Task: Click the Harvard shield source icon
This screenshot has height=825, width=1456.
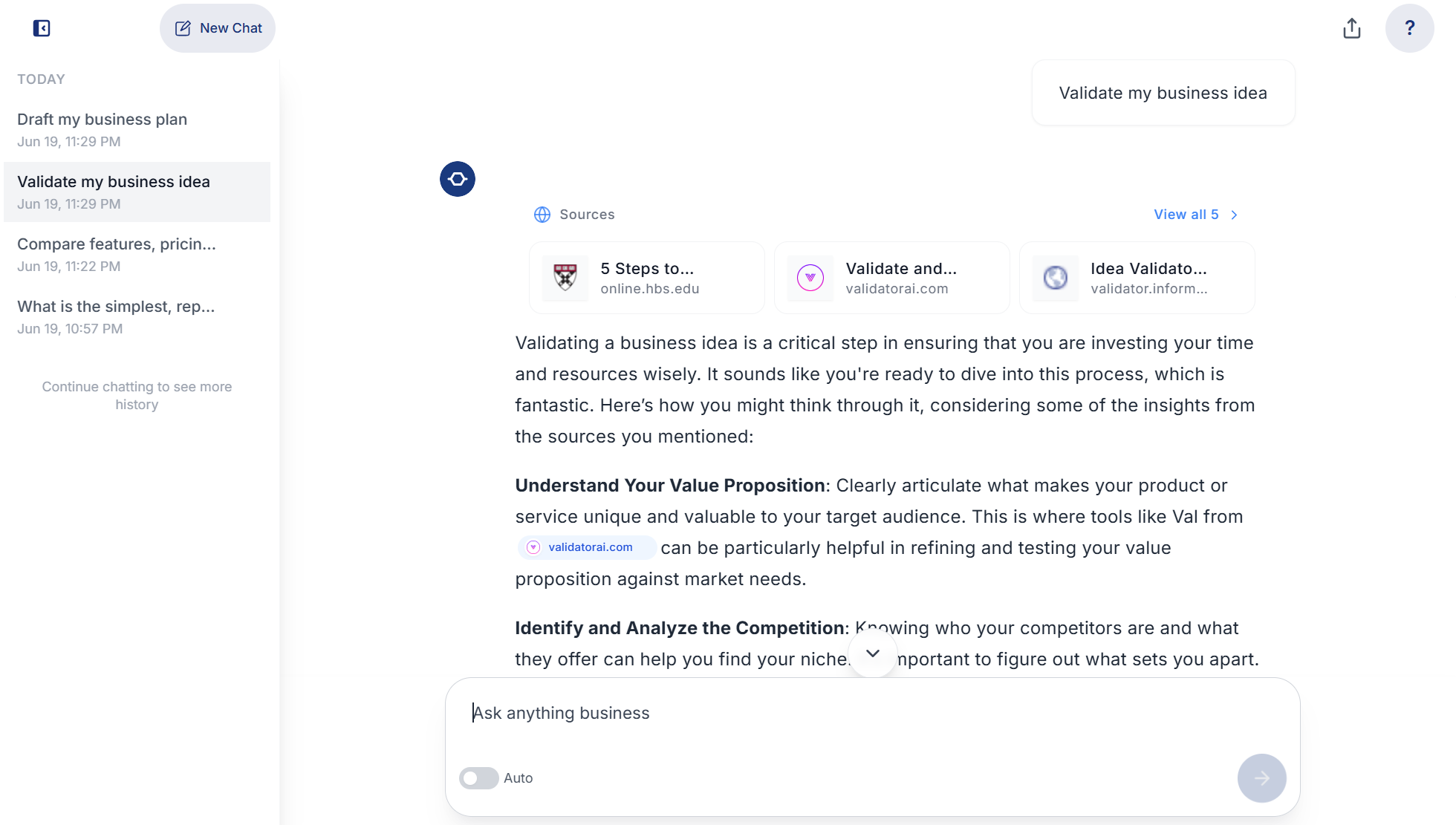Action: (565, 278)
